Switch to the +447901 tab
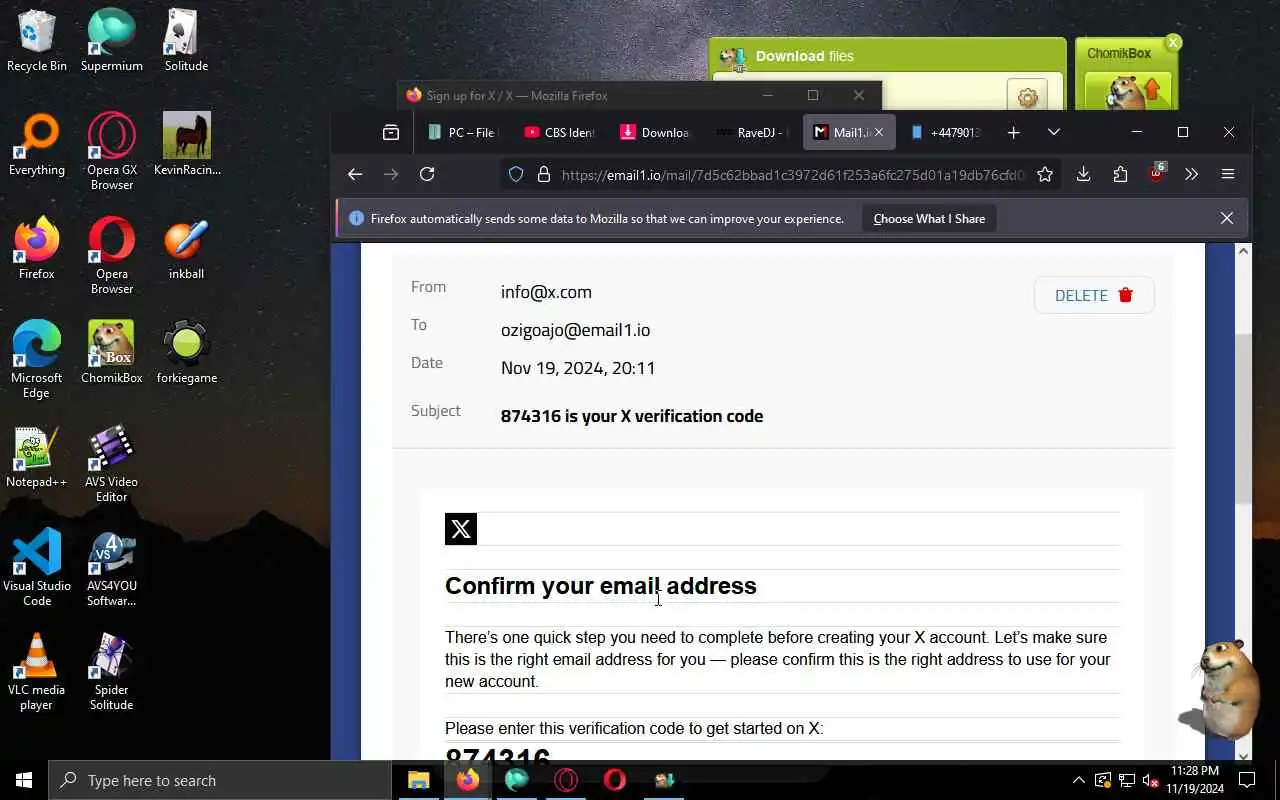Viewport: 1280px width, 800px height. (x=944, y=132)
